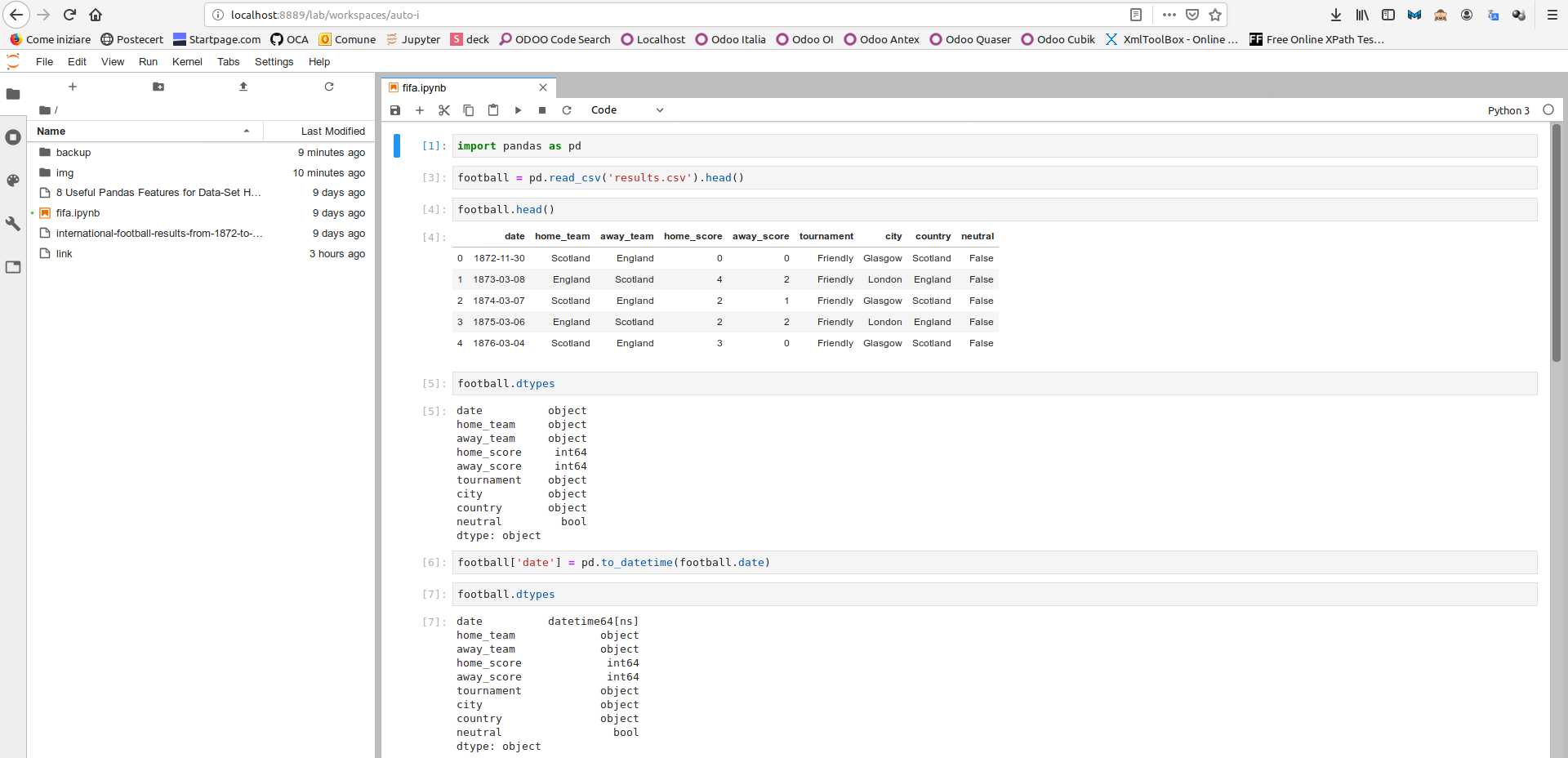Go to root folder breadcrumb
Viewport: 1568px width, 758px height.
pos(45,110)
